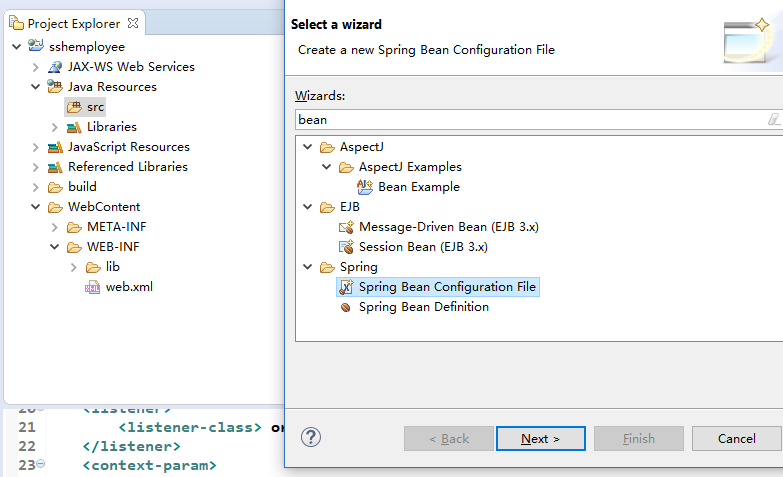This screenshot has height=477, width=783.
Task: Close the Project Explorer tab
Action: pos(135,23)
